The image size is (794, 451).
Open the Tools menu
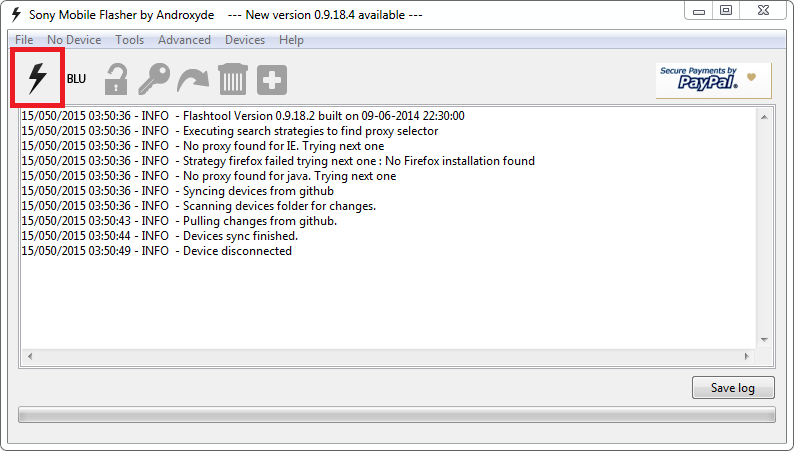(x=130, y=40)
